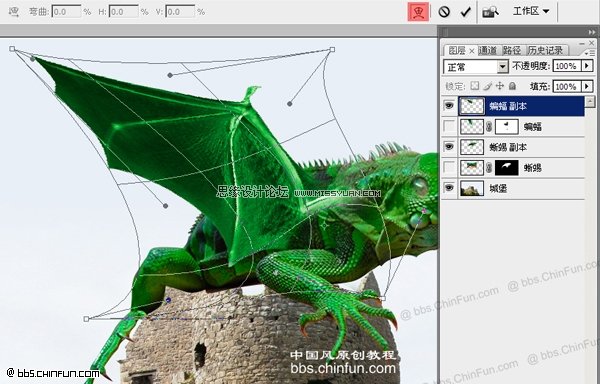This screenshot has height=384, width=600.
Task: Click the 填充 100% value field
Action: [567, 86]
